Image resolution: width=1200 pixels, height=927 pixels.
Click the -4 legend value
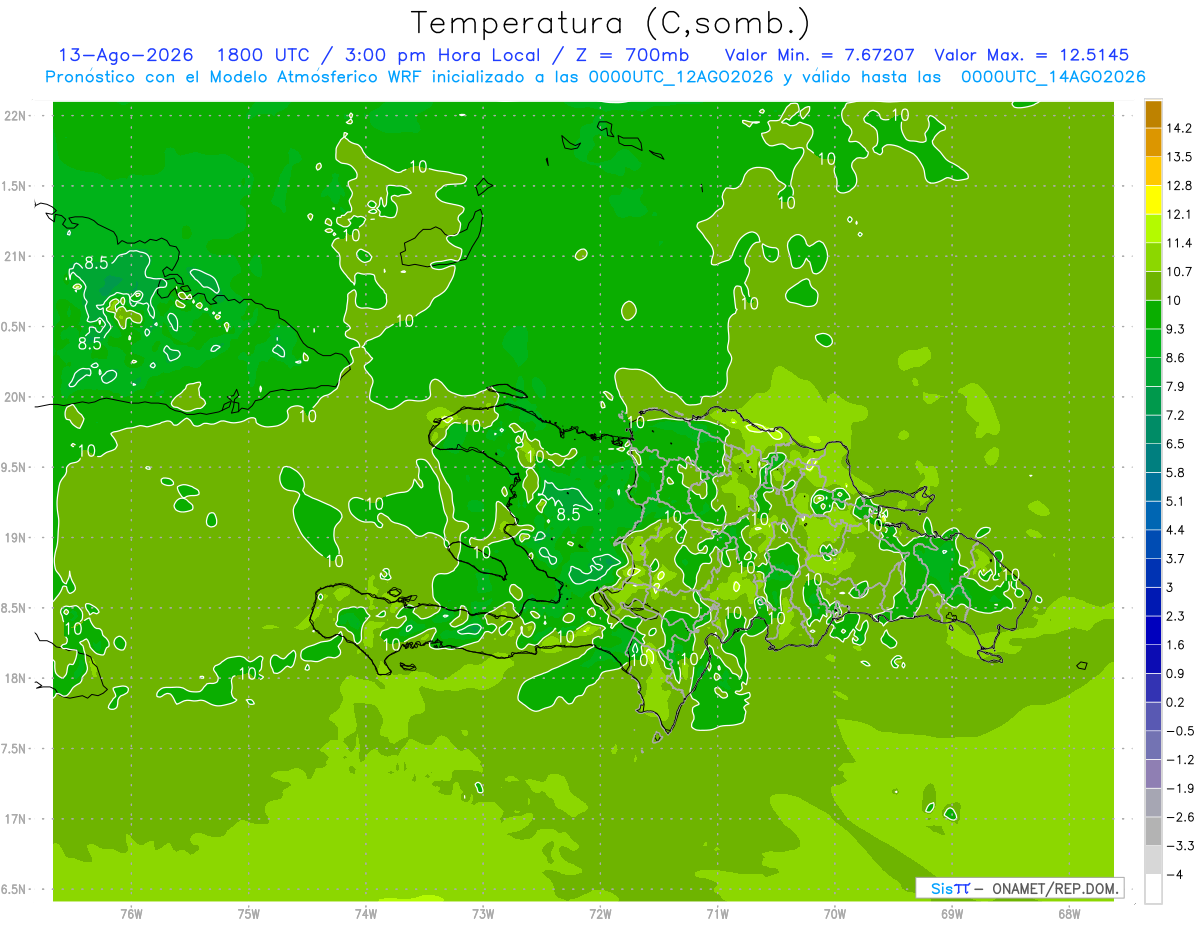click(1176, 875)
